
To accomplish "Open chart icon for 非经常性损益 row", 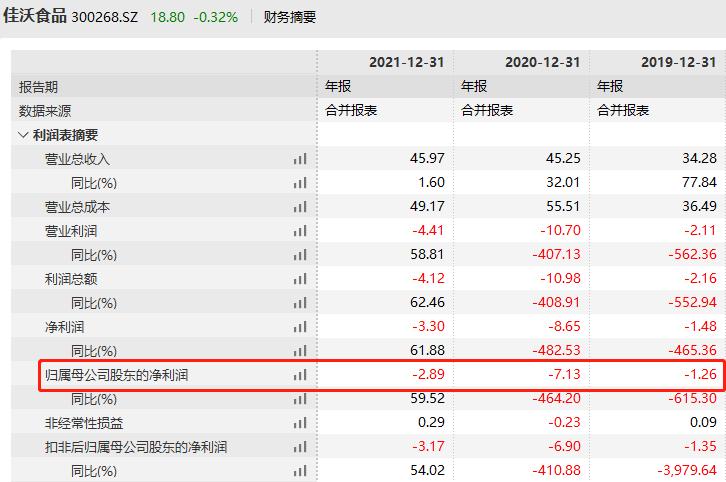I will pyautogui.click(x=300, y=423).
